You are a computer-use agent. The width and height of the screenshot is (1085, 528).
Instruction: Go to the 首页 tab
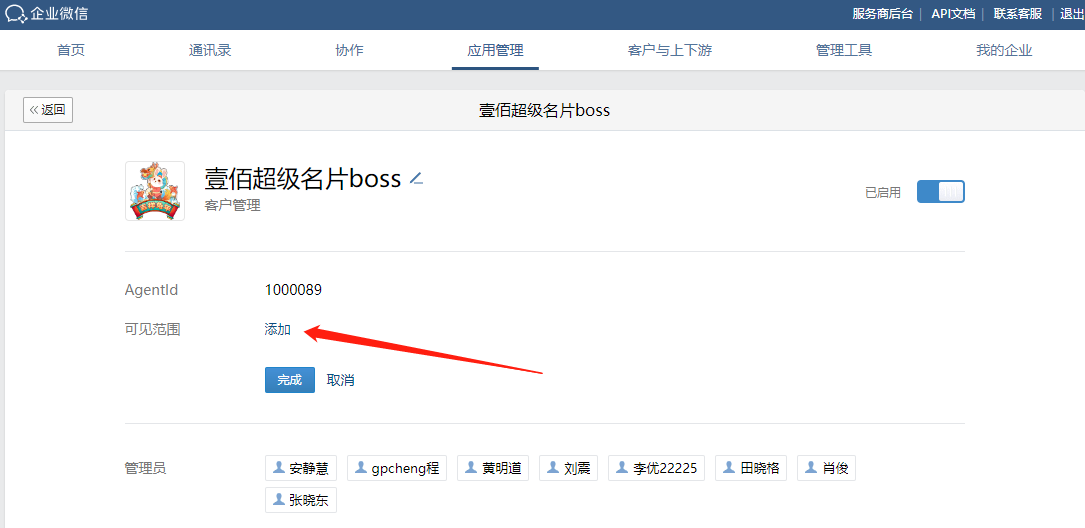point(71,51)
